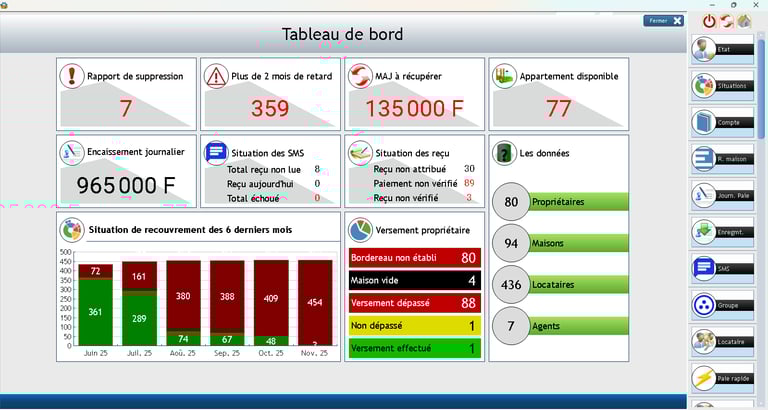Click the 94 Maisons count circle
Viewport: 768px width, 410px height.
coord(511,243)
